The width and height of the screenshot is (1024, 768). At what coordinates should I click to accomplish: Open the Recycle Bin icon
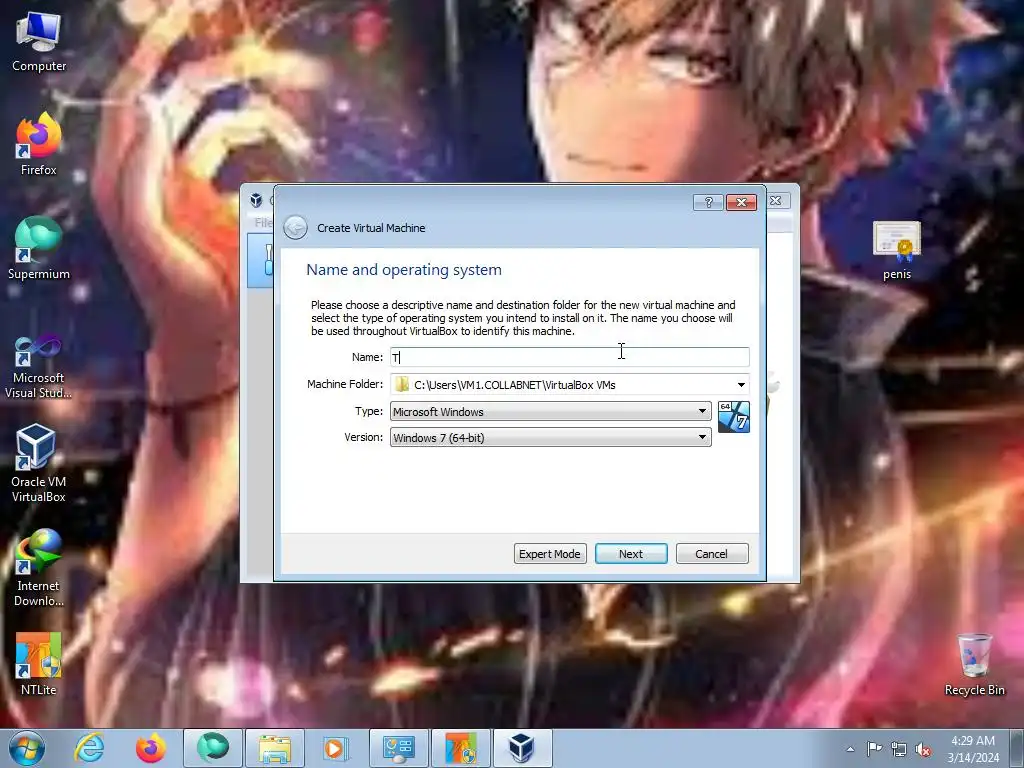(974, 665)
